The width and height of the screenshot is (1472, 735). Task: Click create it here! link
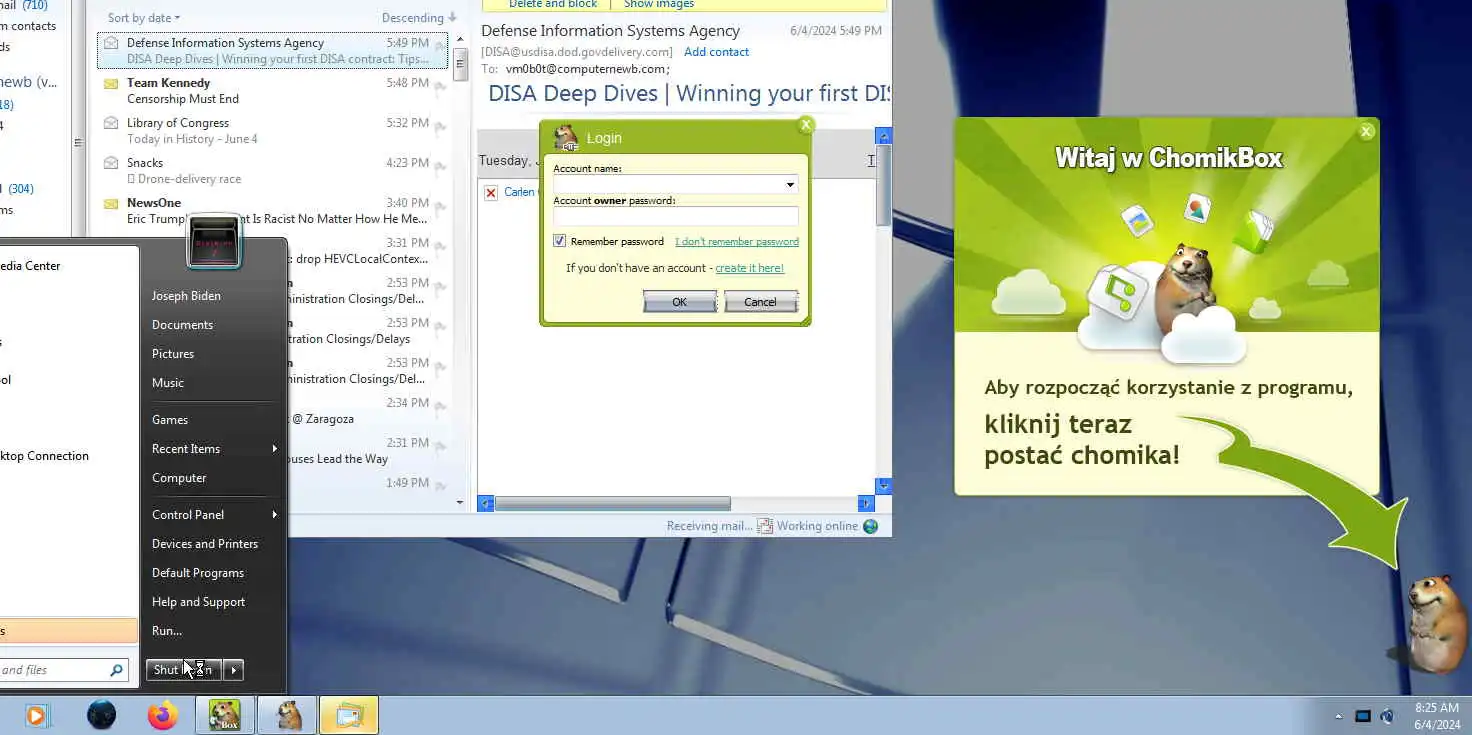pyautogui.click(x=750, y=268)
